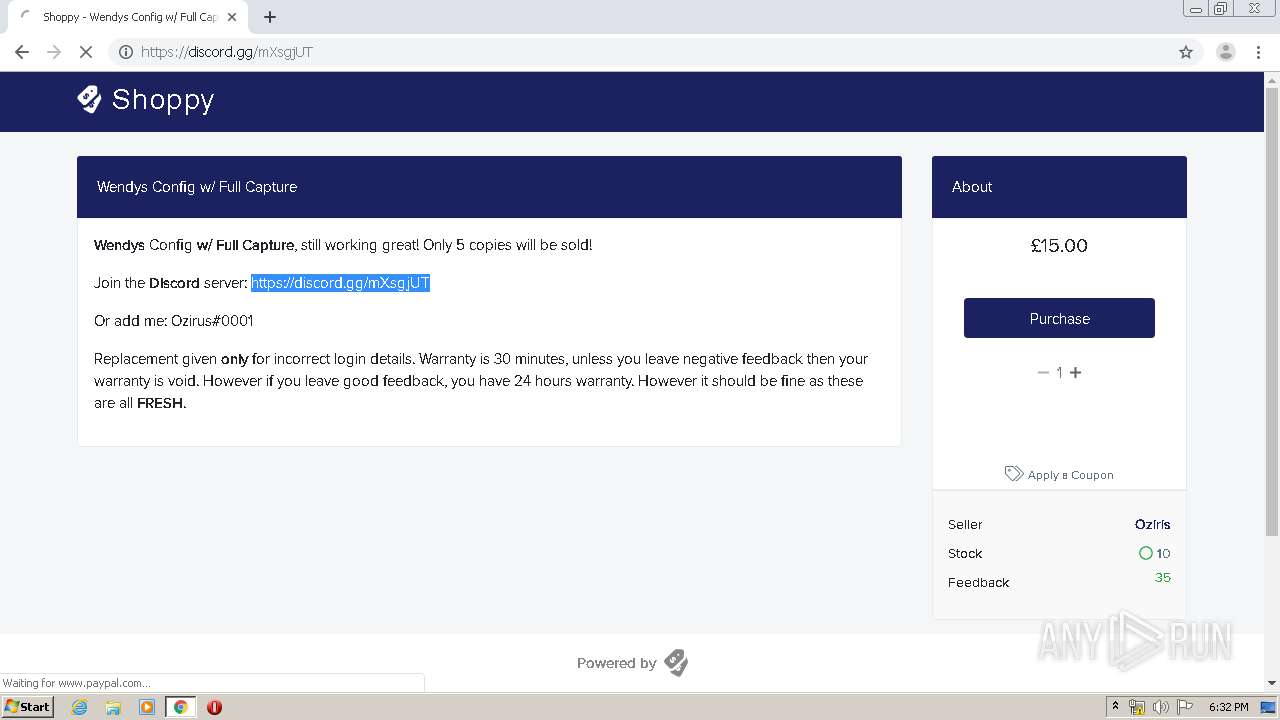Open media player from taskbar
1280x720 pixels.
point(147,707)
